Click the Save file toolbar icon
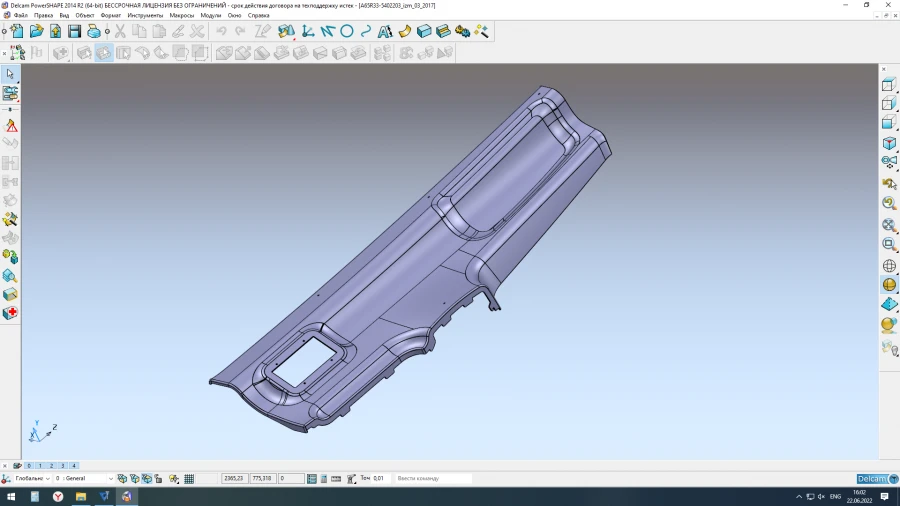This screenshot has height=506, width=900. coord(74,32)
